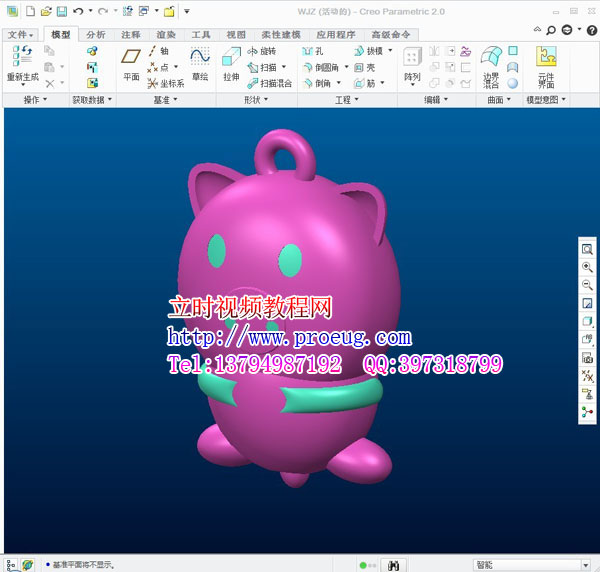600x572 pixels.
Task: Click the Pattern (阵列) tool
Action: (412, 64)
